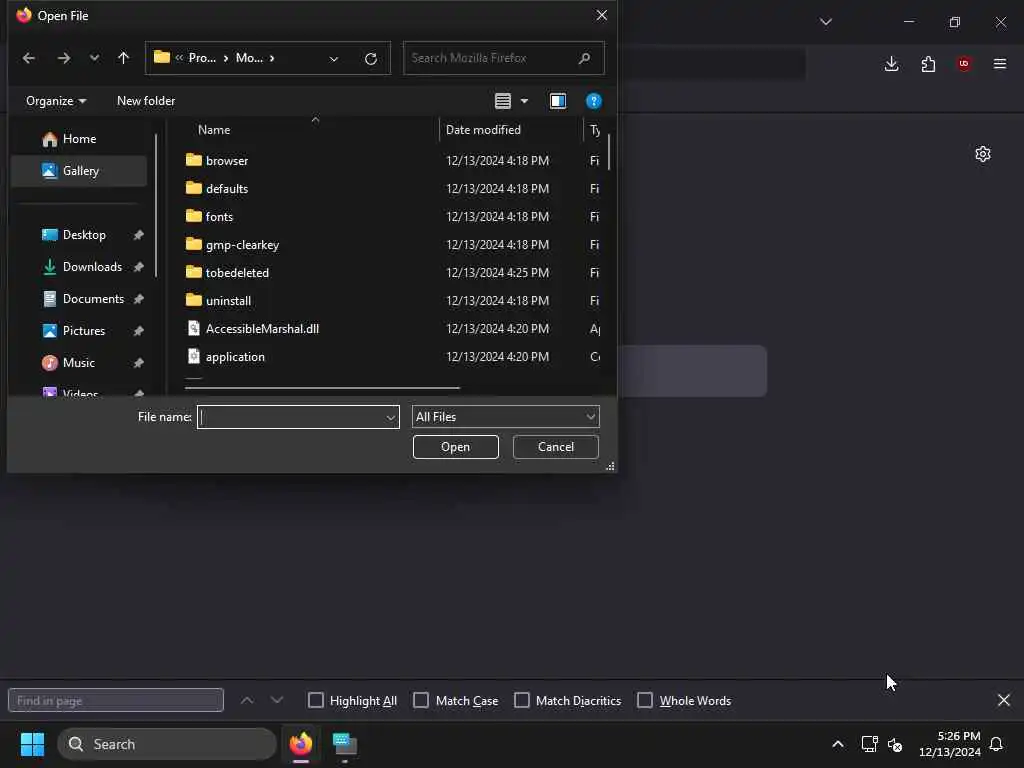This screenshot has height=768, width=1024.
Task: Open Firefox list all tabs chevron
Action: tap(825, 22)
